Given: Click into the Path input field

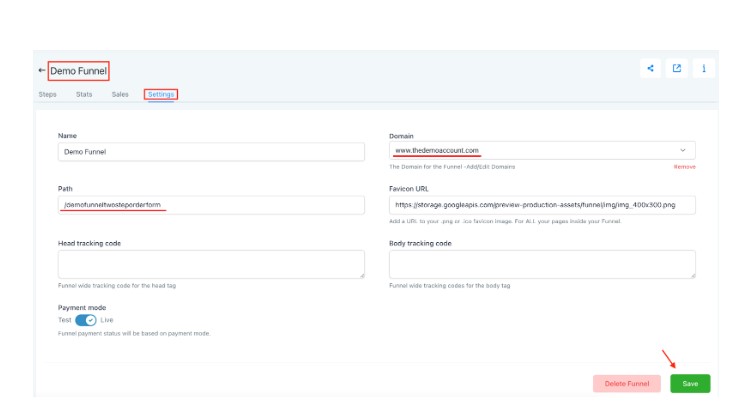Looking at the screenshot, I should 211,205.
